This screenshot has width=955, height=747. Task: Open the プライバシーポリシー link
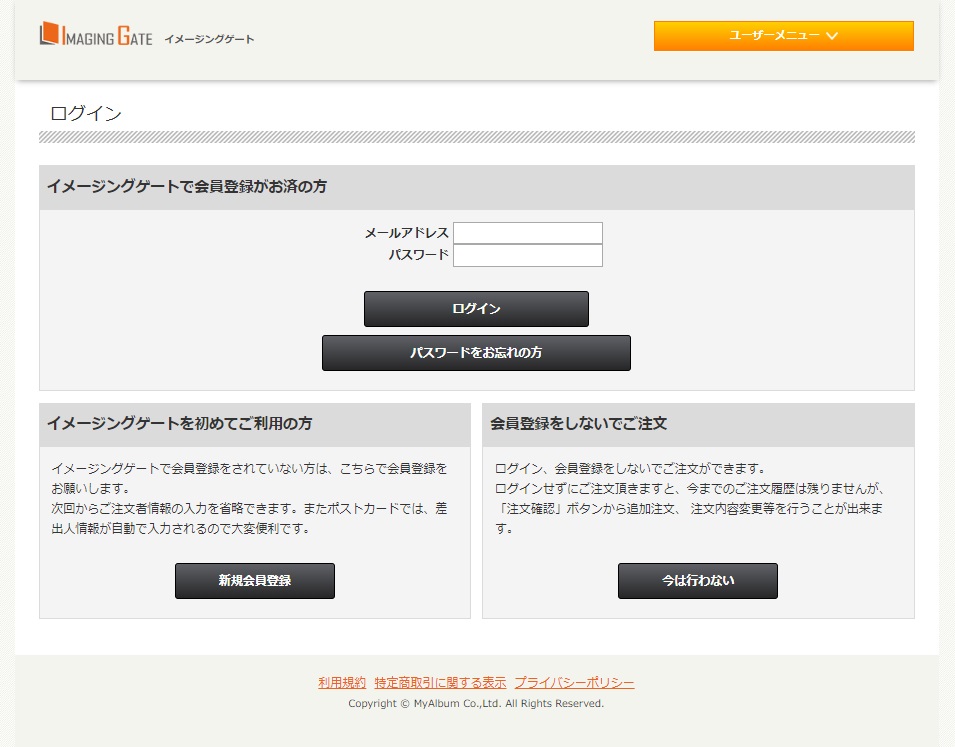click(574, 683)
